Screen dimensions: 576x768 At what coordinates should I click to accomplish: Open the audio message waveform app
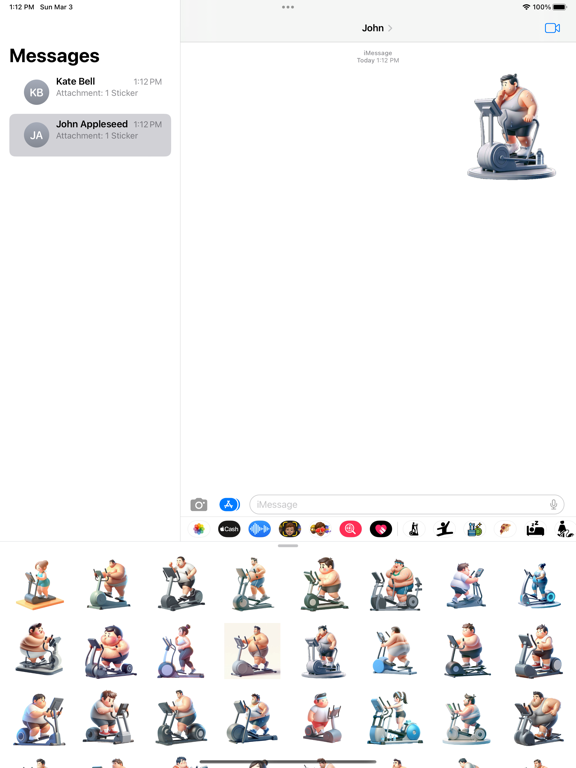point(260,529)
